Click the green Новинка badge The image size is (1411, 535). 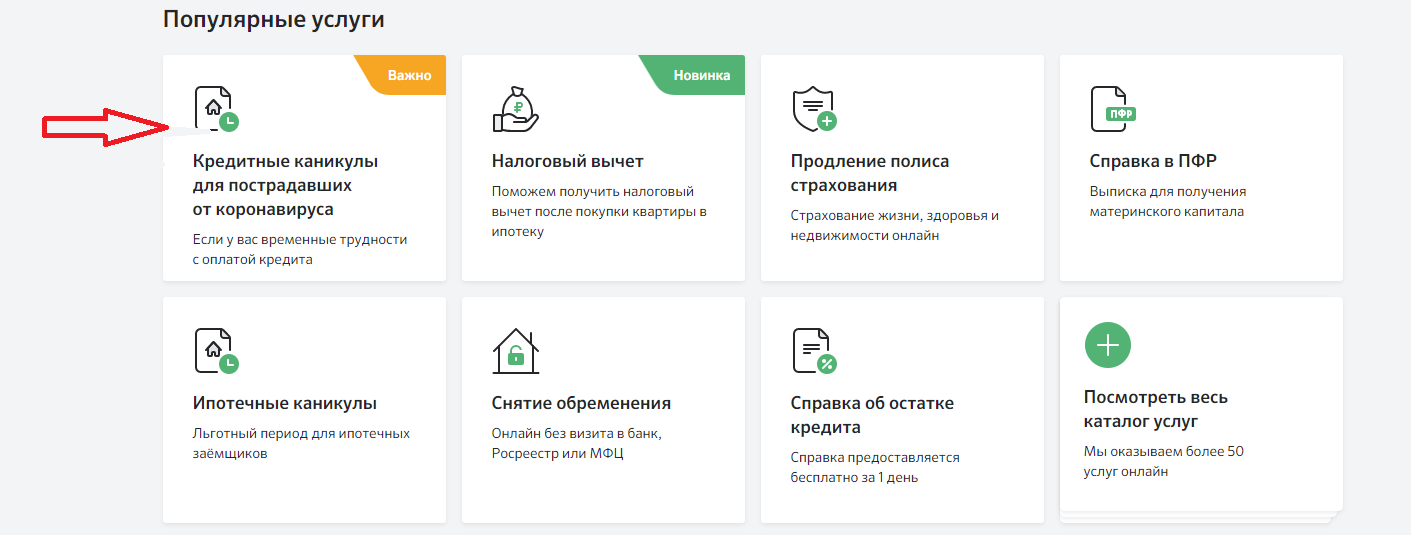coord(700,75)
